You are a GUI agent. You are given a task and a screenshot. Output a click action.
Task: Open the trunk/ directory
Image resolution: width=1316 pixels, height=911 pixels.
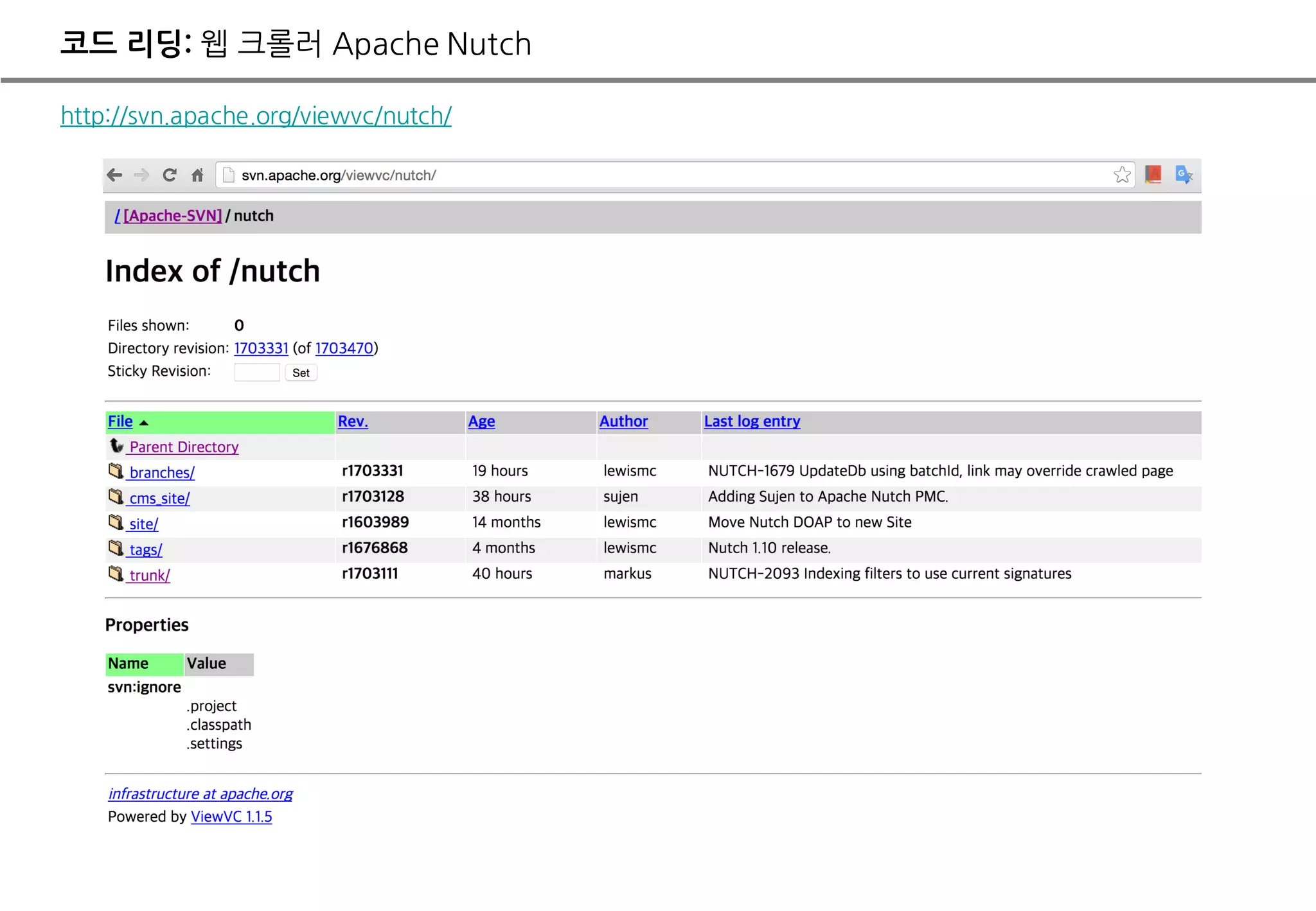[x=150, y=576]
